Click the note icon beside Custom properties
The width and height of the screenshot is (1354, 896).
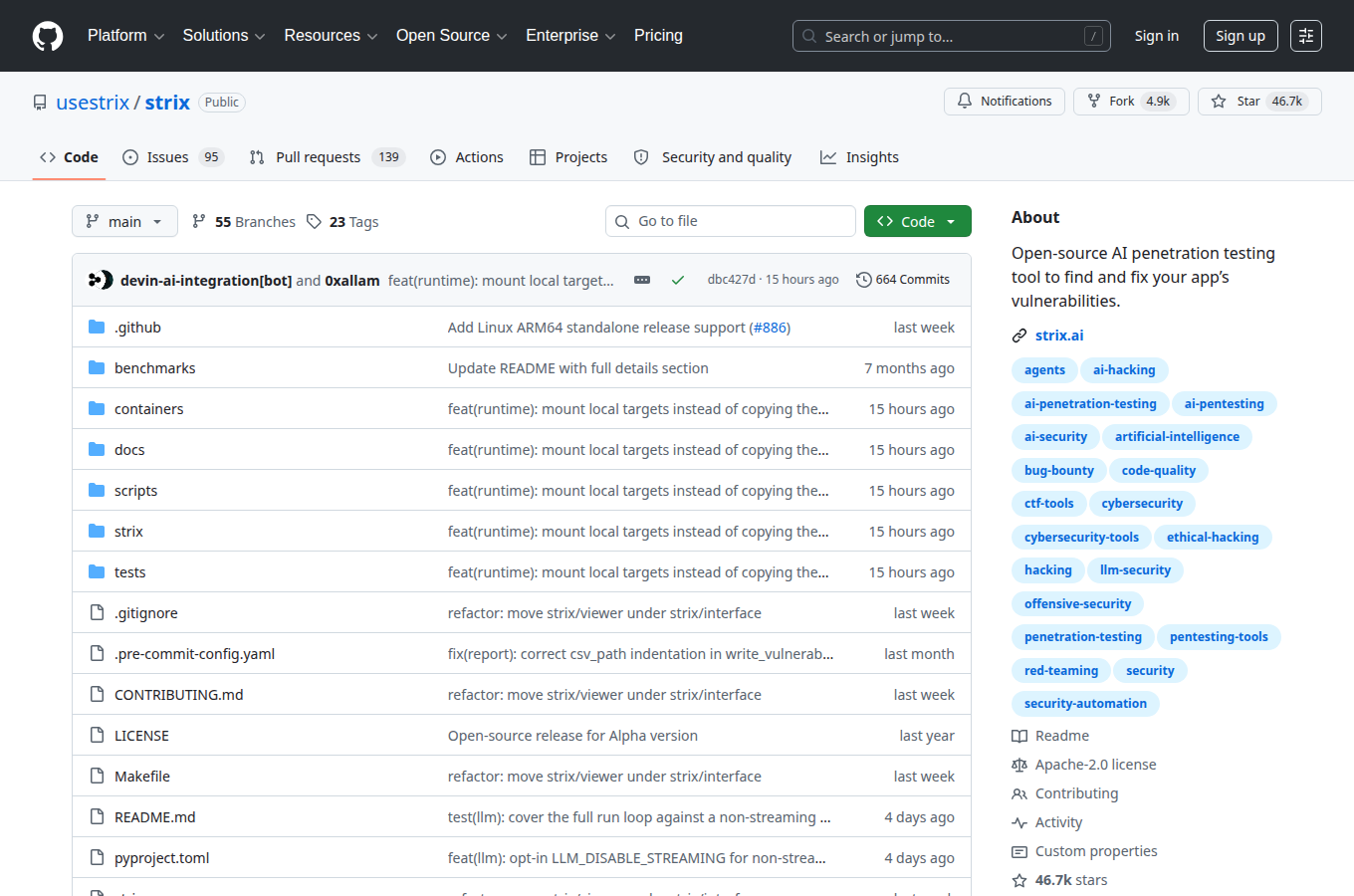[x=1019, y=851]
